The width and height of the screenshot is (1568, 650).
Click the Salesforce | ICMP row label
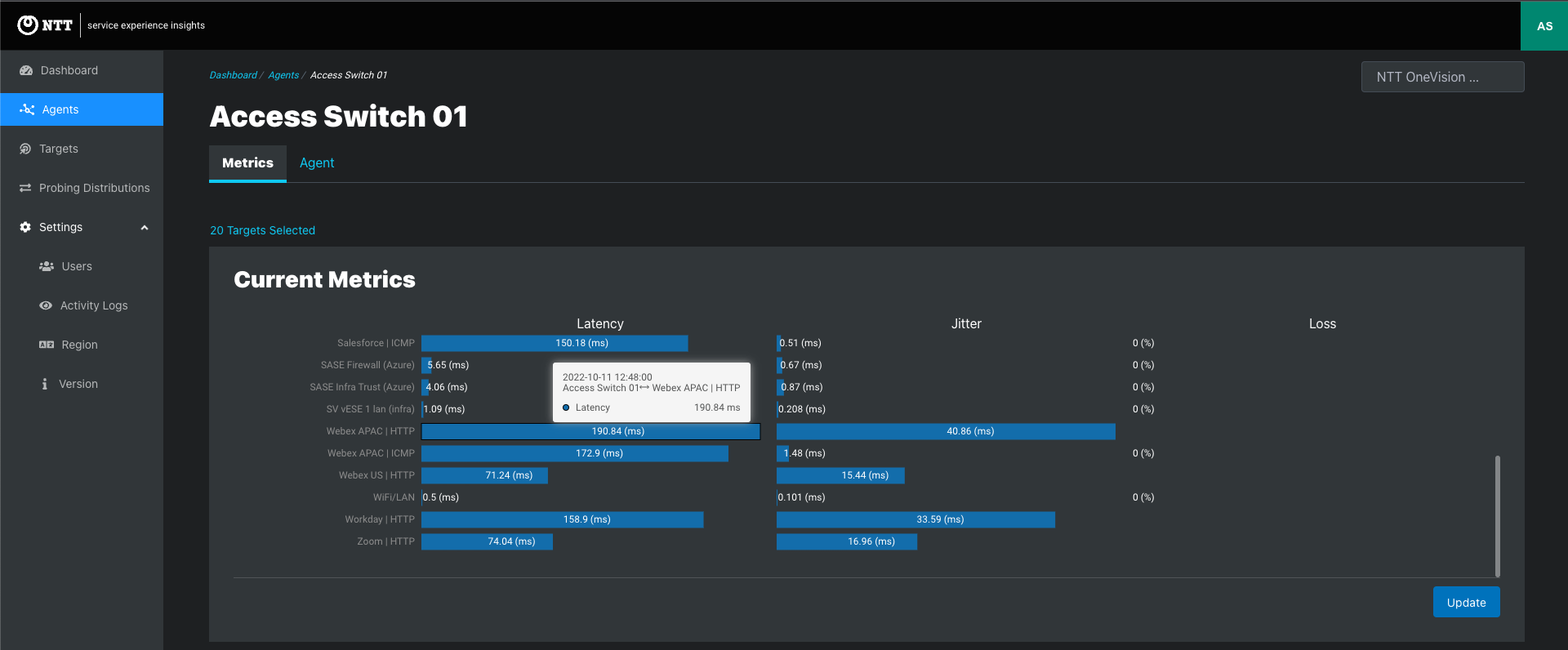pyautogui.click(x=376, y=343)
